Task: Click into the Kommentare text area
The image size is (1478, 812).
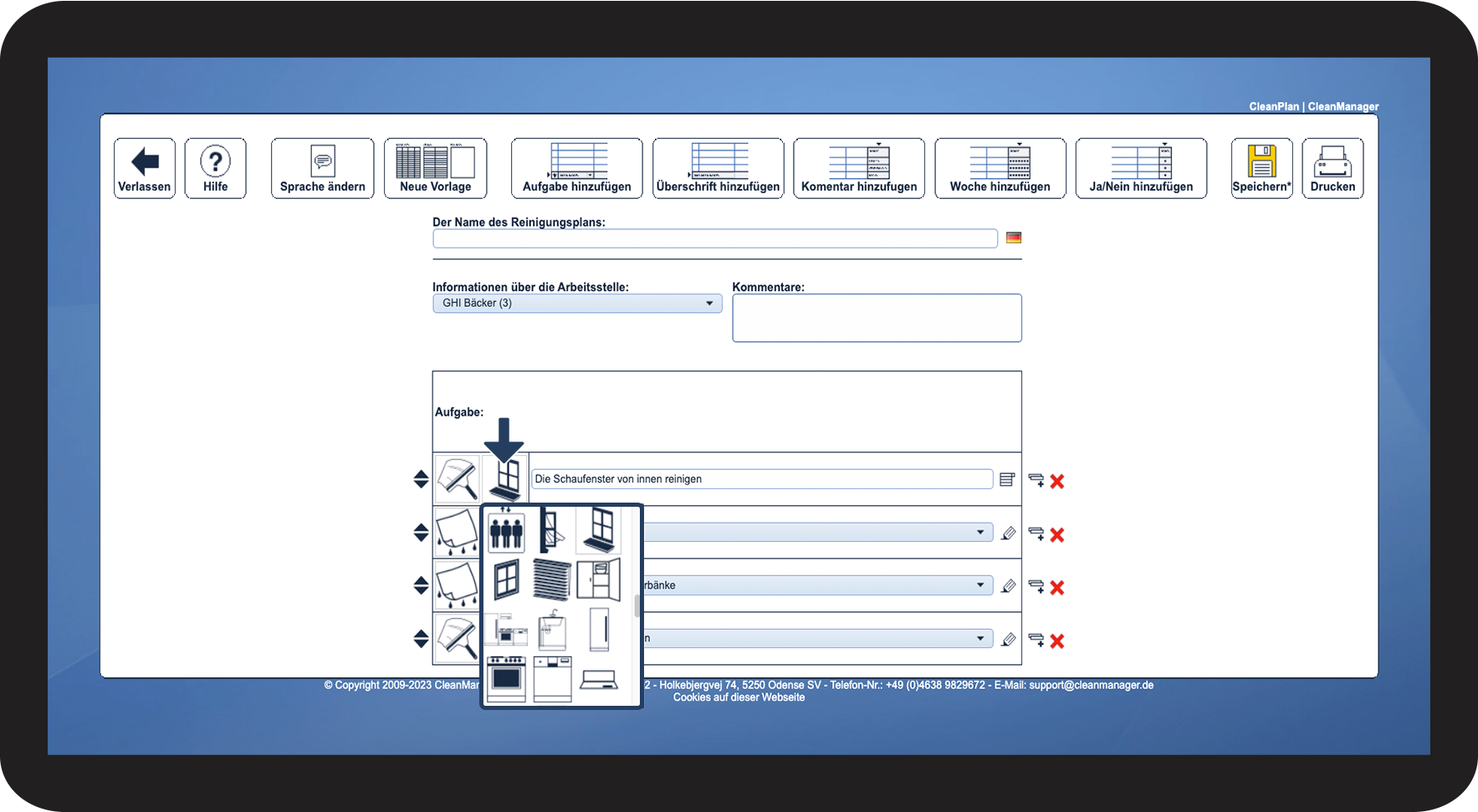Action: 877,318
